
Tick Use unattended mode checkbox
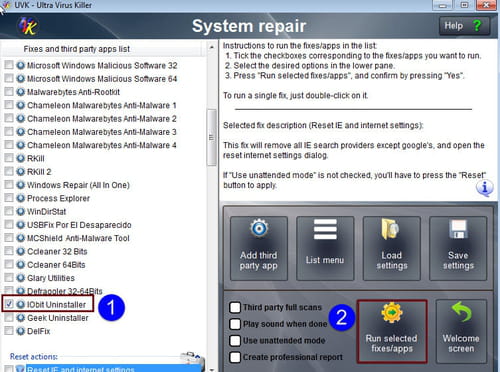tap(235, 340)
